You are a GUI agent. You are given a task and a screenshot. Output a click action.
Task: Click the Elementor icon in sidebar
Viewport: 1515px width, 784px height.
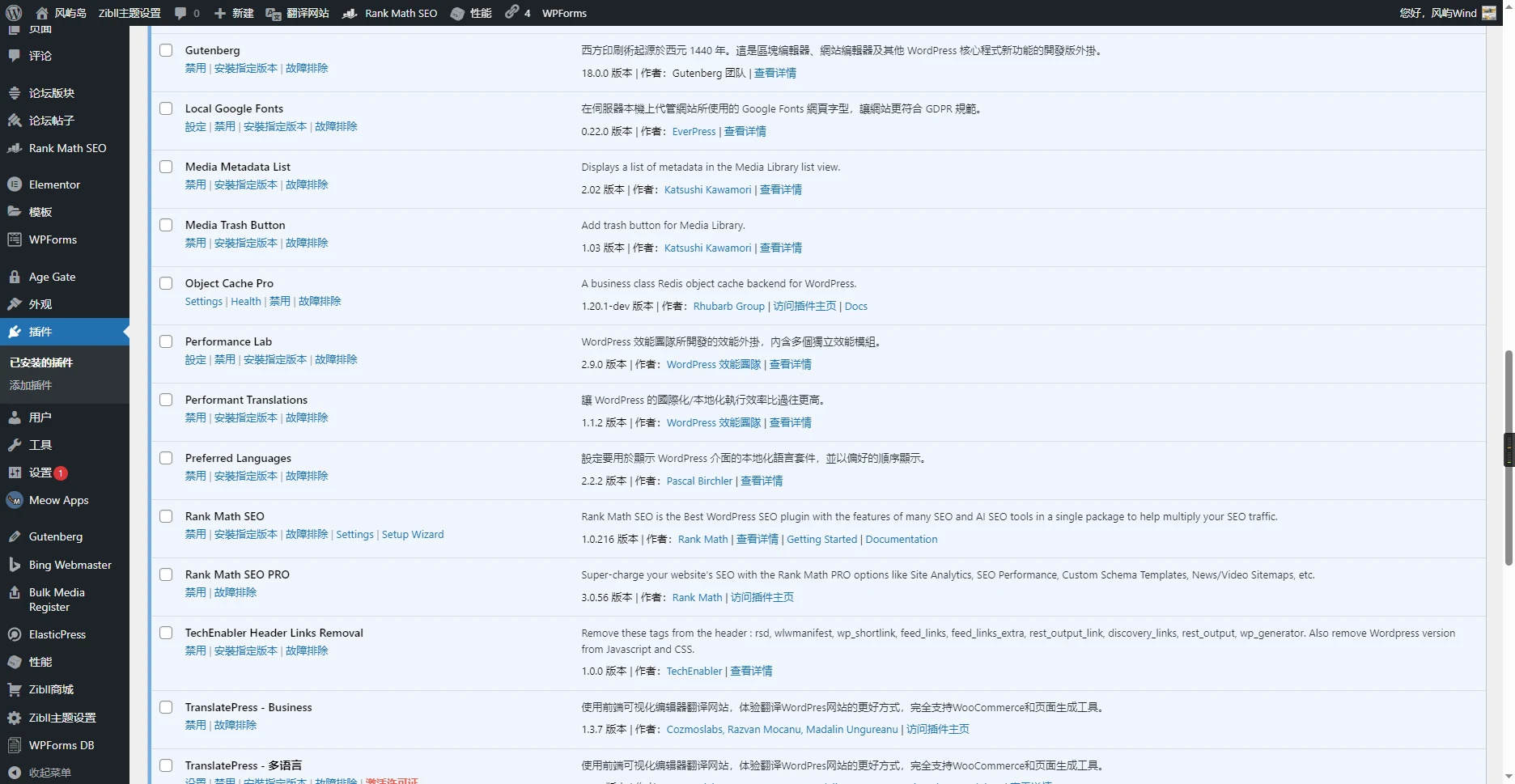coord(15,184)
